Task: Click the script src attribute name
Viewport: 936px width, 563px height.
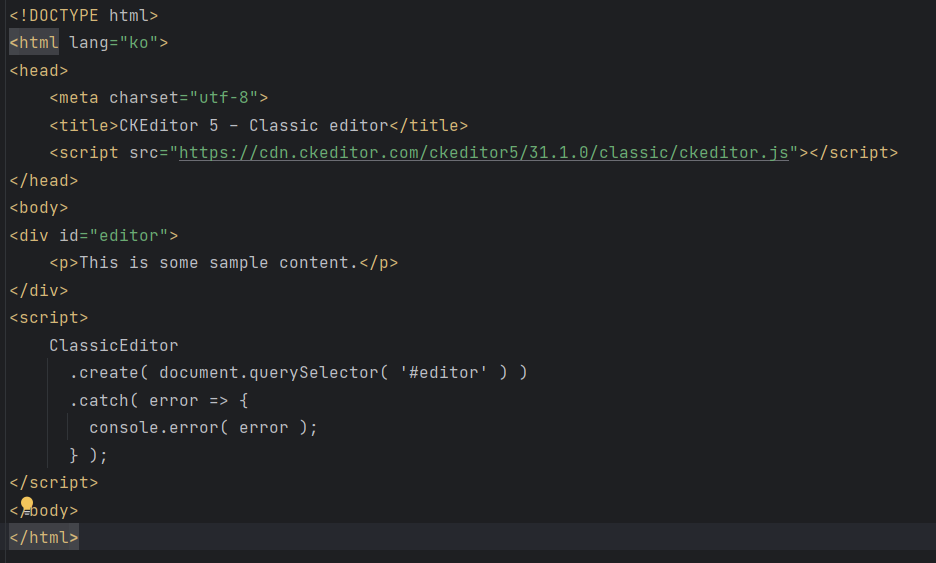Action: point(144,153)
